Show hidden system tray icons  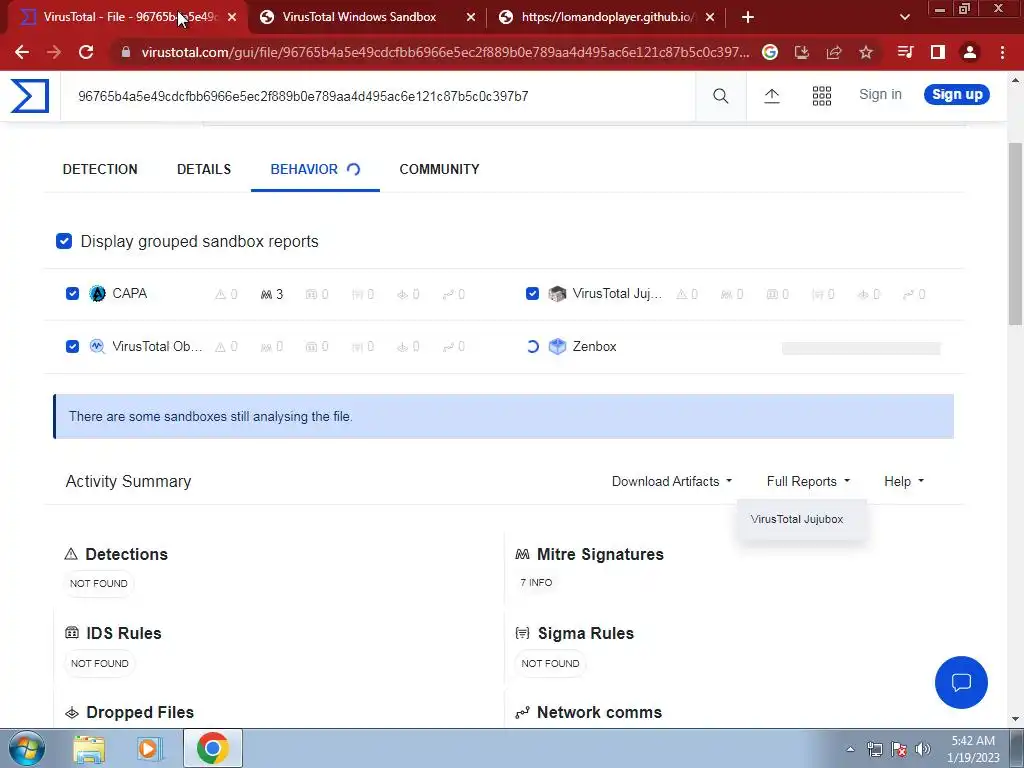(850, 749)
